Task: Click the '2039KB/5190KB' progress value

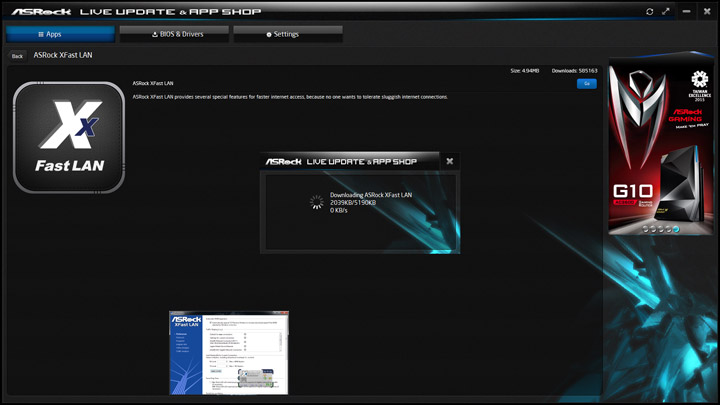Action: [x=353, y=202]
